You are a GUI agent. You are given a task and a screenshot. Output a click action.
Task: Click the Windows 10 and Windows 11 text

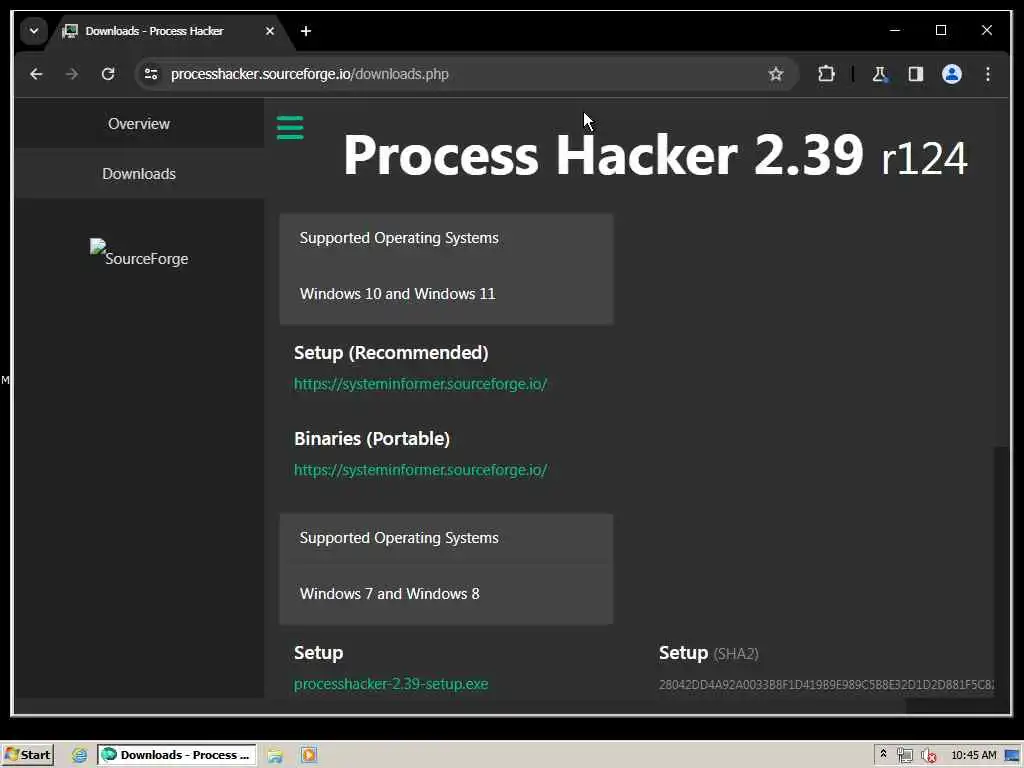[x=397, y=294]
